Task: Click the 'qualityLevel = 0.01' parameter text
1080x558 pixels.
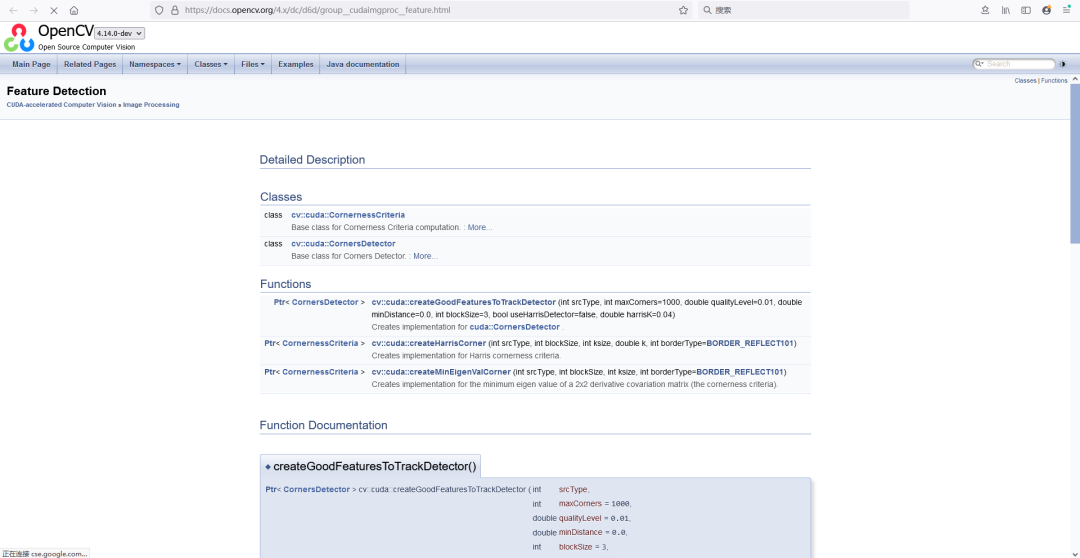Action: 595,518
